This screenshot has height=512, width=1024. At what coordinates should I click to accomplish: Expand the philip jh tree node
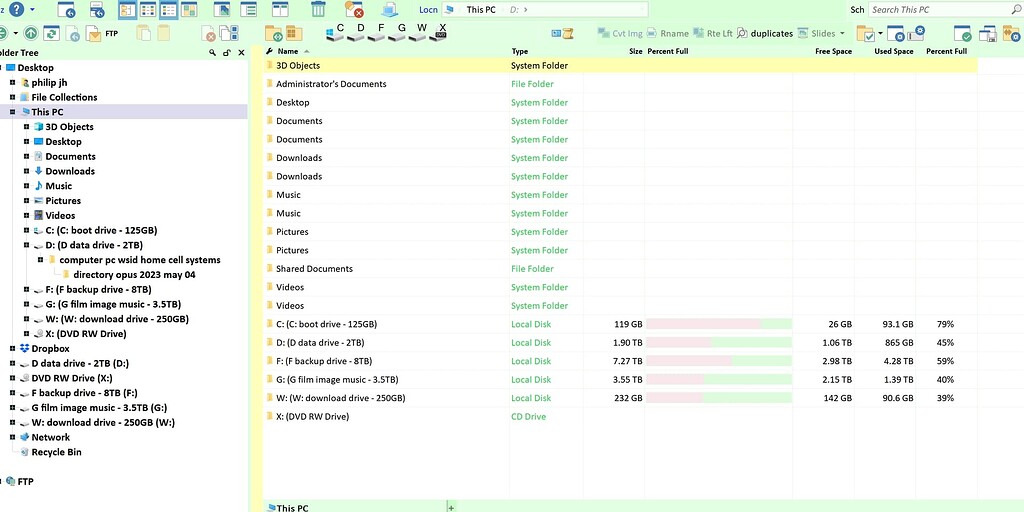pyautogui.click(x=12, y=82)
